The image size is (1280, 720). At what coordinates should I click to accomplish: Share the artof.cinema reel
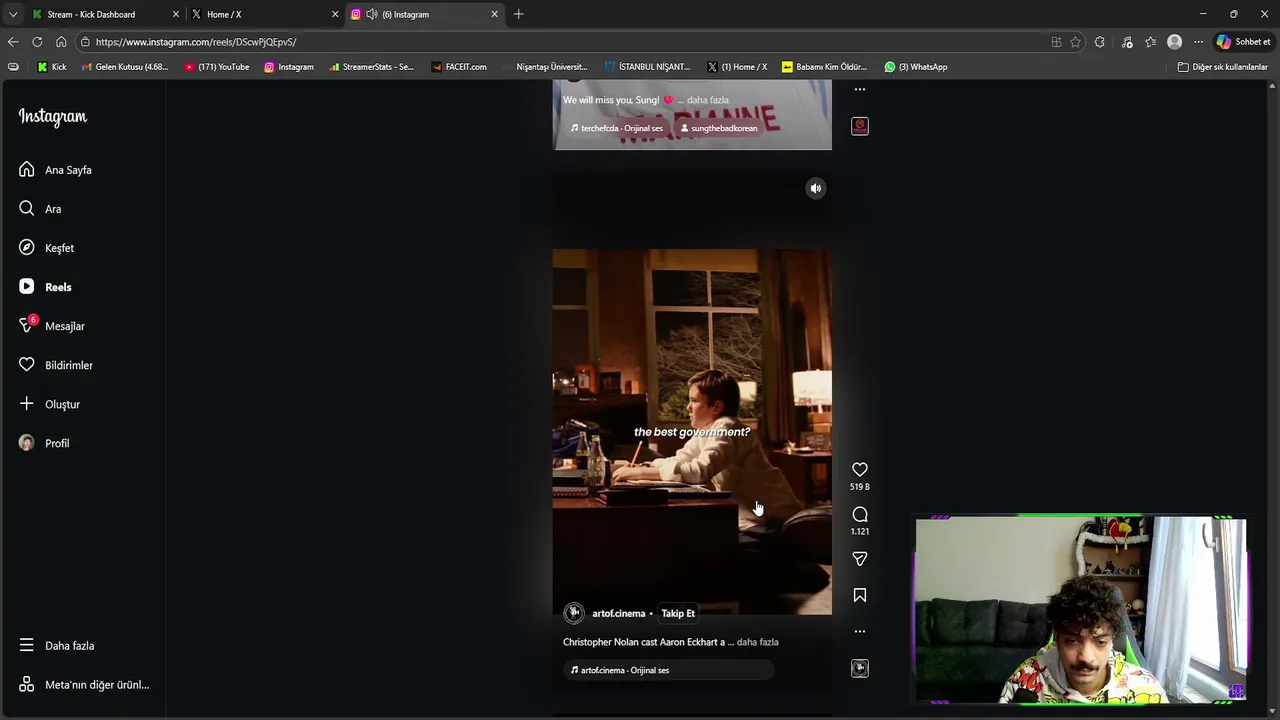pos(860,559)
